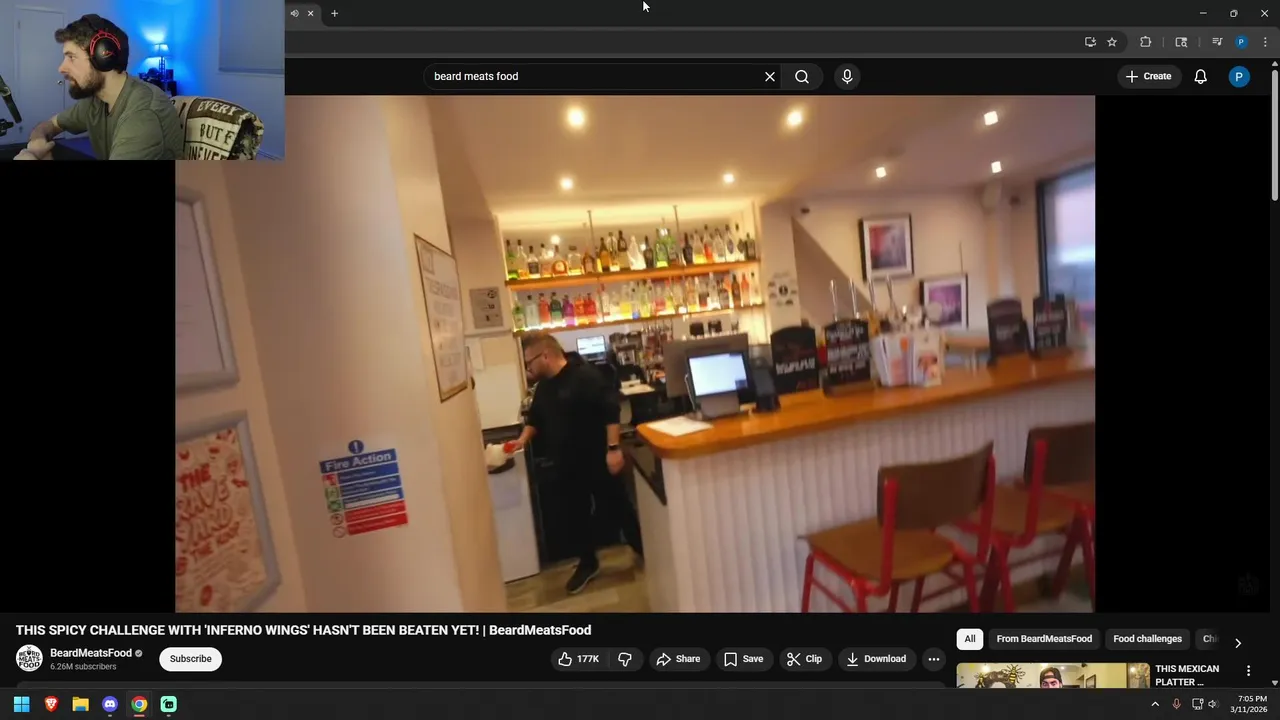Open the teal app in the taskbar

click(168, 704)
